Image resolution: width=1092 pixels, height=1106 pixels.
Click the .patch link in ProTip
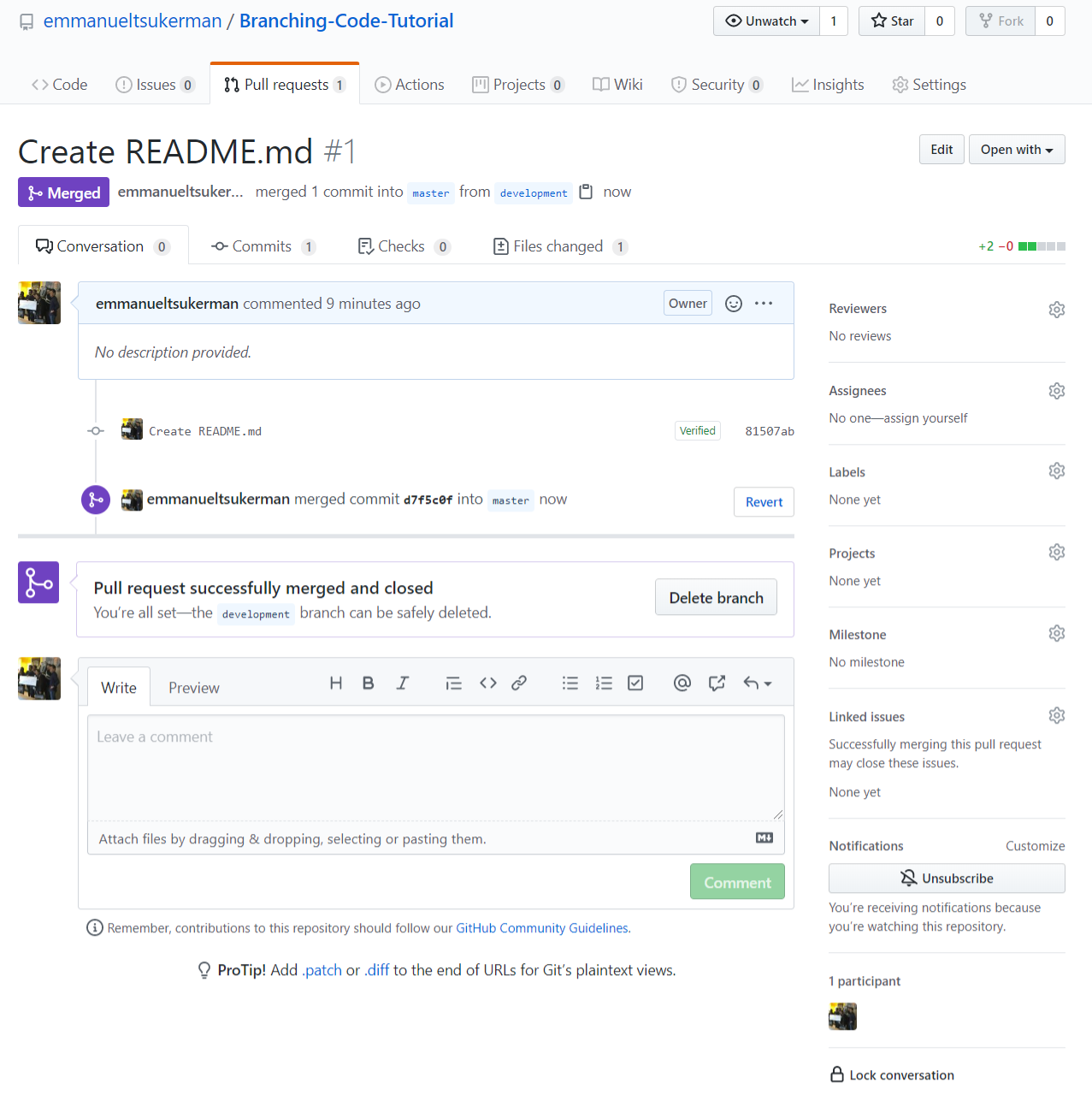[322, 970]
